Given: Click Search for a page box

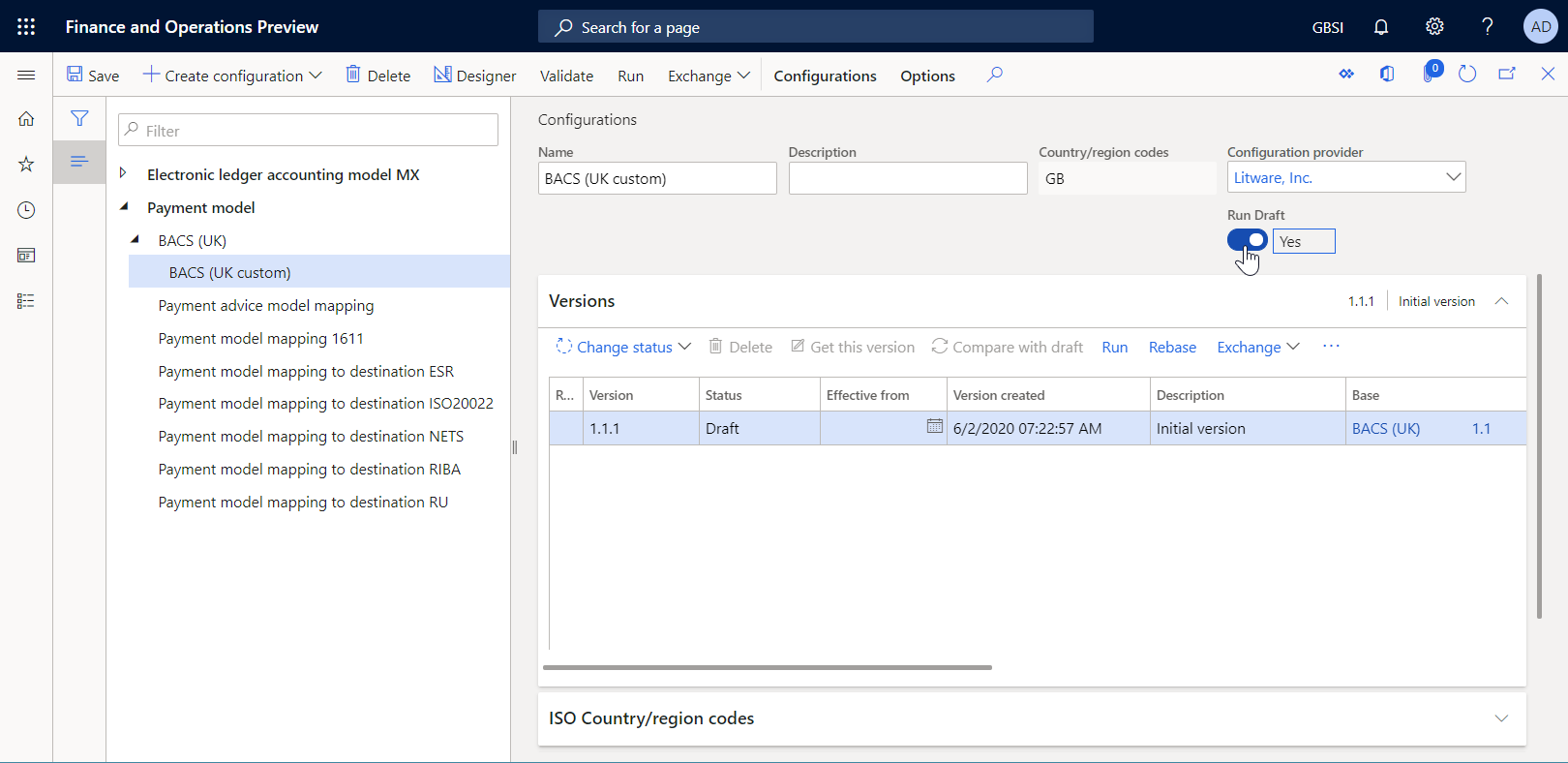Looking at the screenshot, I should click(x=816, y=27).
